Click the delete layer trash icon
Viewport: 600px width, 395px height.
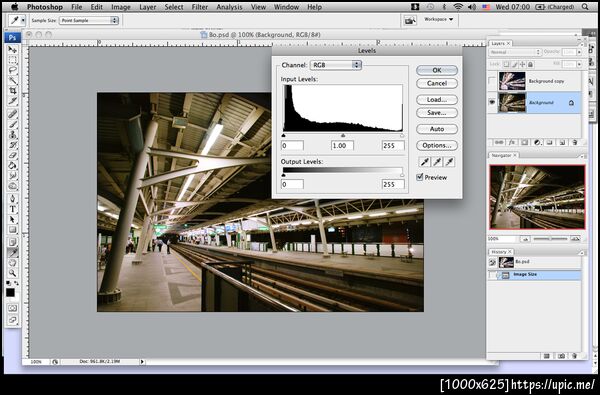(x=574, y=142)
